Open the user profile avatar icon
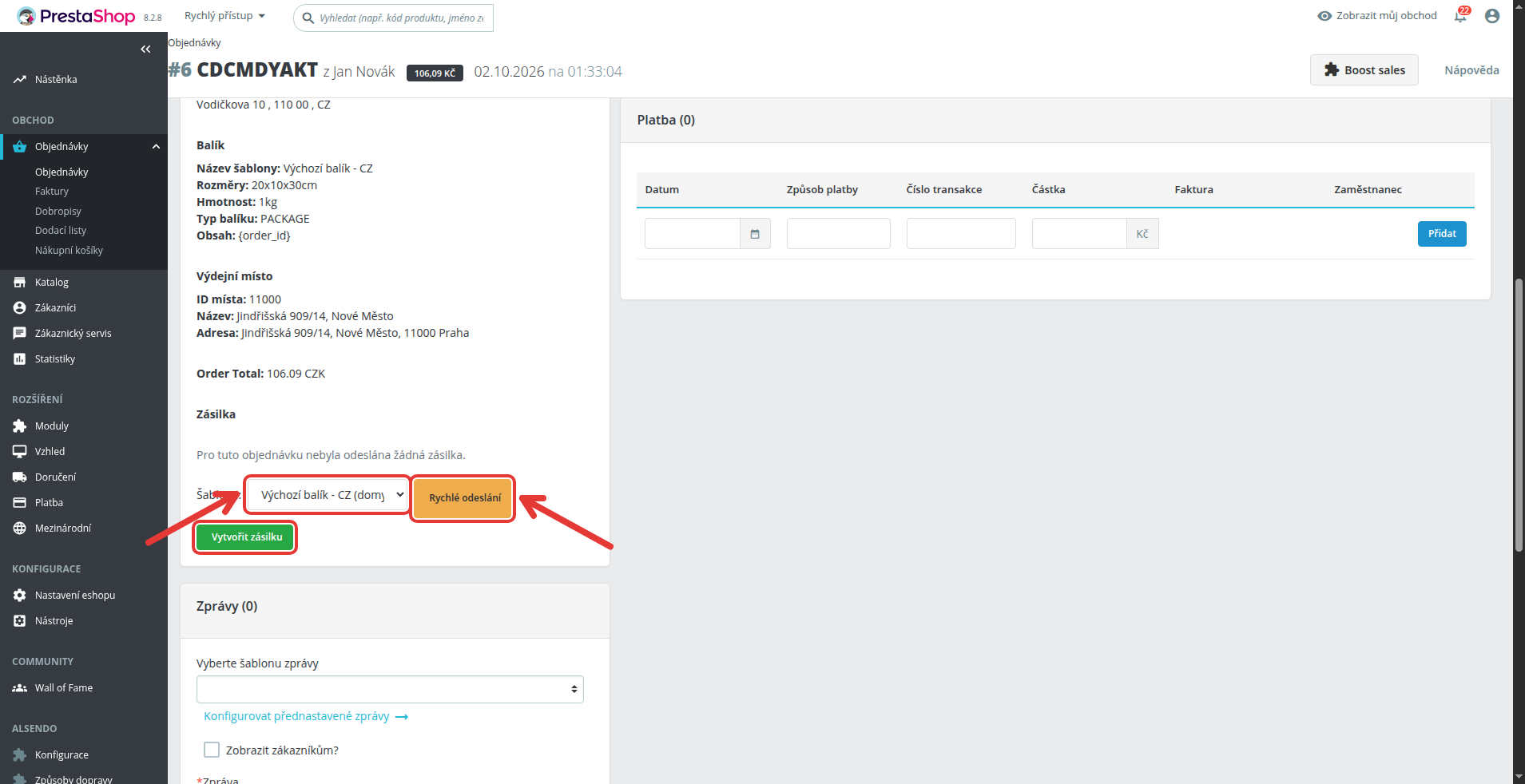Image resolution: width=1525 pixels, height=784 pixels. point(1491,16)
